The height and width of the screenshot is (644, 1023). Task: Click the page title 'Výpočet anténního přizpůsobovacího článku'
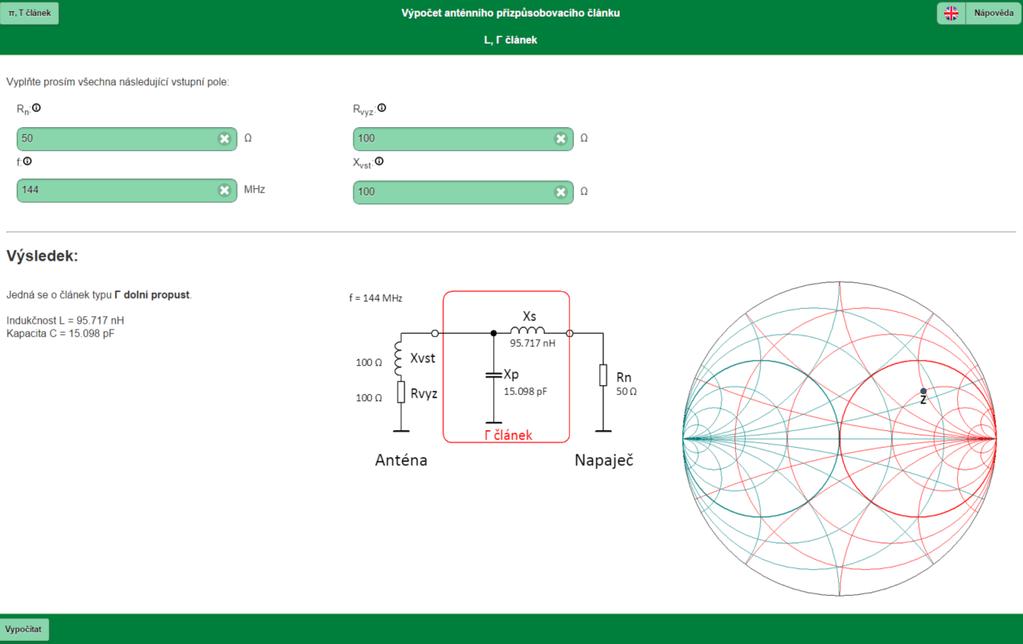(511, 13)
